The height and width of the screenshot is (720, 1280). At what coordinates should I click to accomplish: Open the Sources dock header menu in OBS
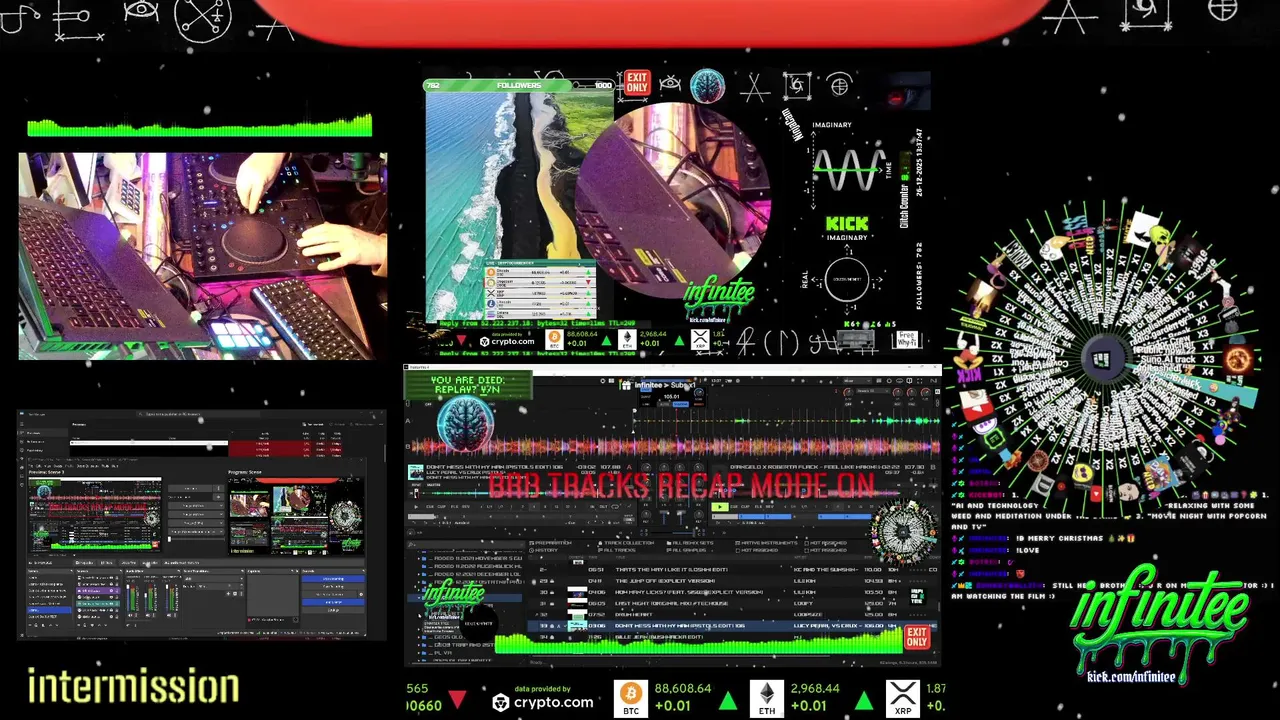click(x=121, y=571)
